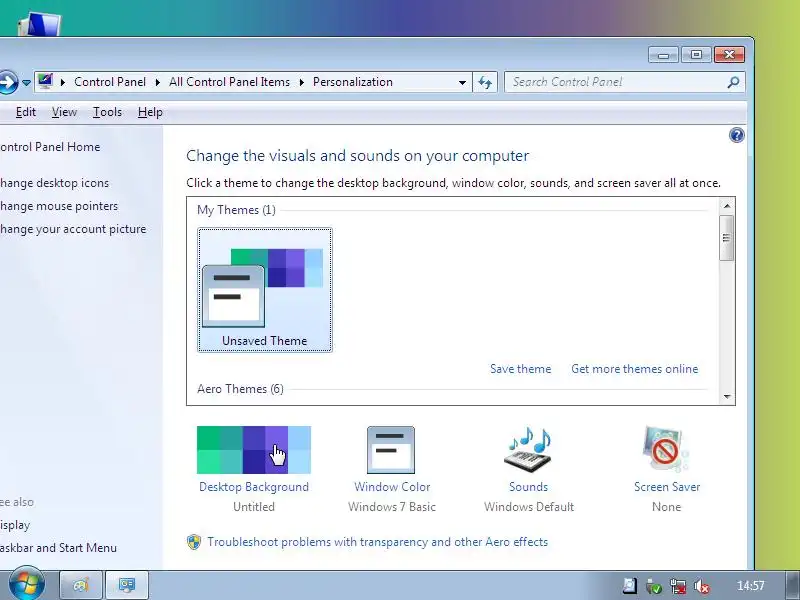The width and height of the screenshot is (800, 600).
Task: Click the Forward navigation arrow button
Action: [8, 82]
